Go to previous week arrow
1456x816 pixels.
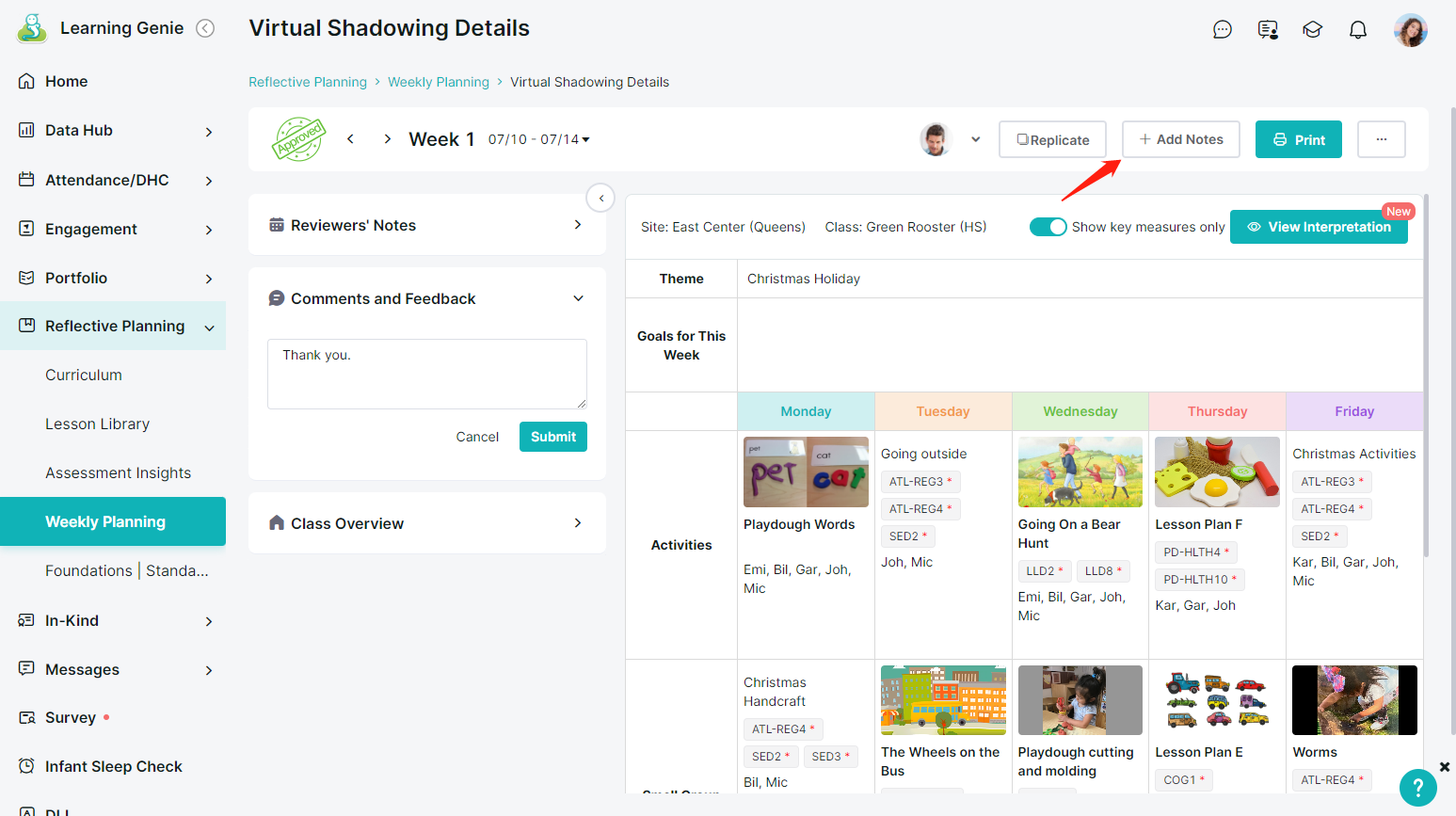(350, 138)
